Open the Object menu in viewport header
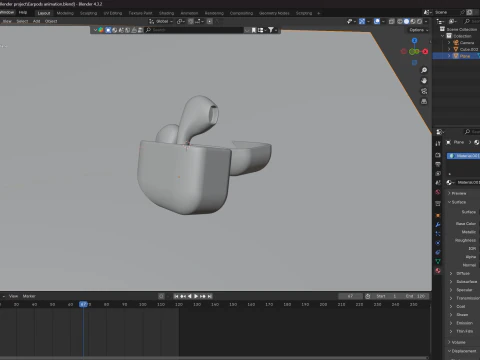The image size is (480, 360). click(x=51, y=21)
